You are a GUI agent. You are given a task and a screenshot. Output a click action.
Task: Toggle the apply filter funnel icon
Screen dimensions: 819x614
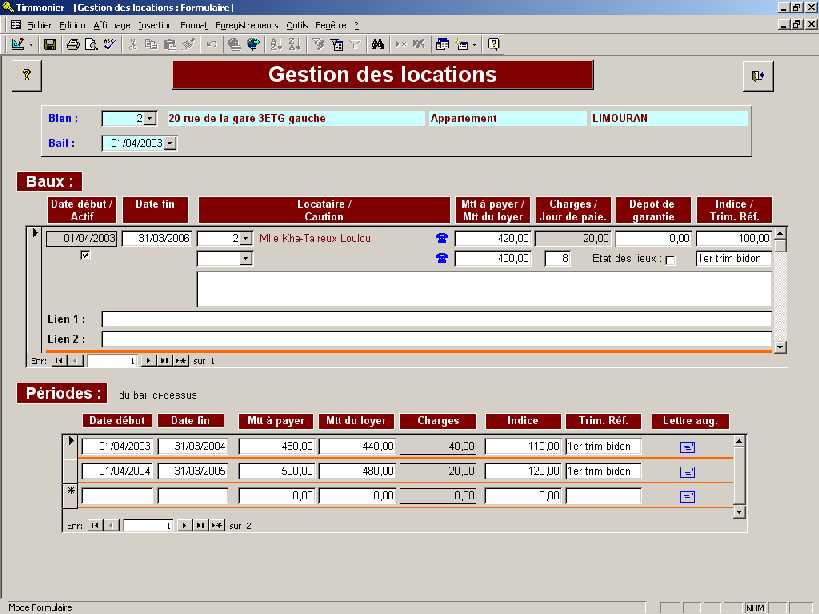click(355, 44)
